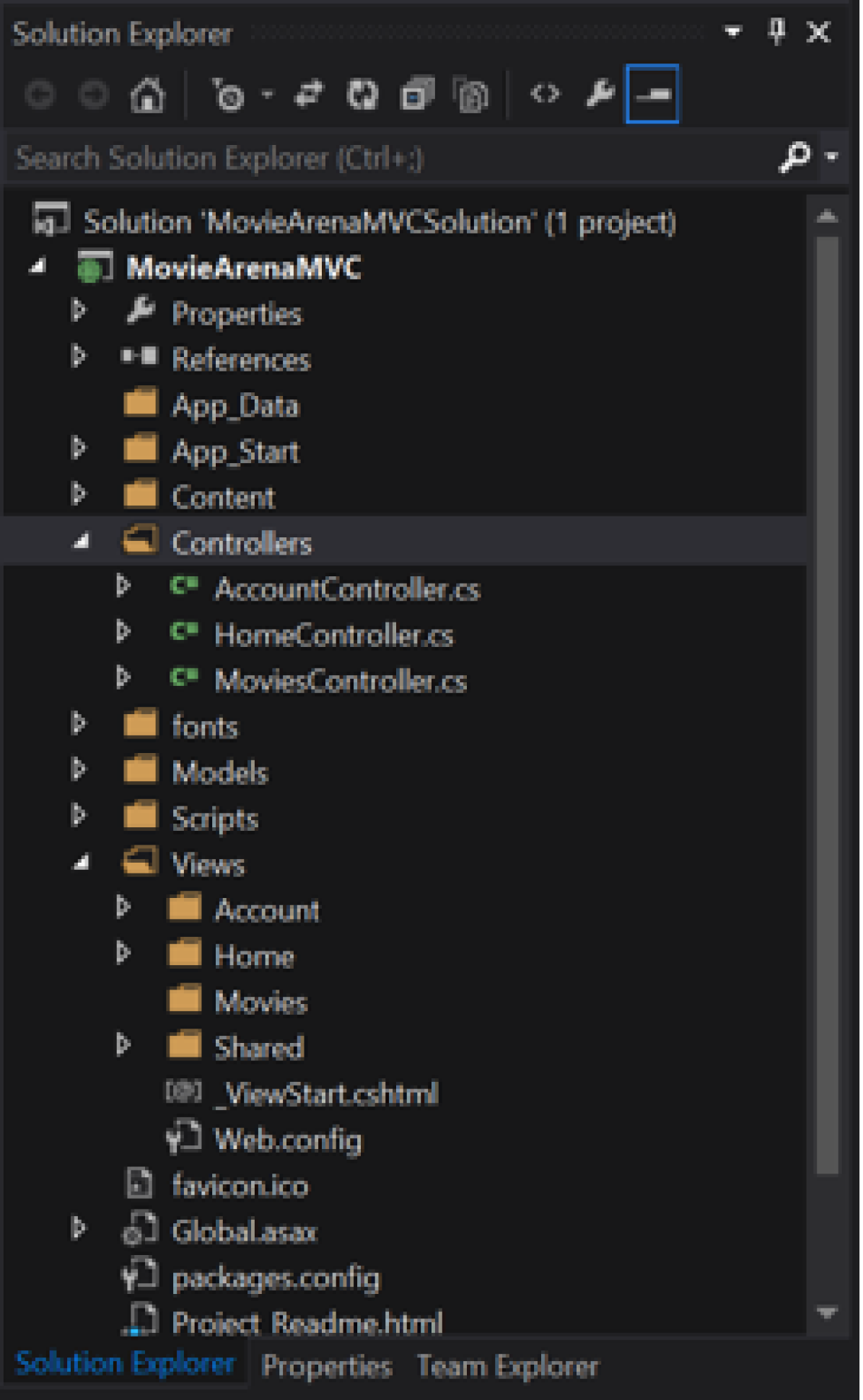Select Web.config under Views
The width and height of the screenshot is (863, 1400).
[x=288, y=1140]
